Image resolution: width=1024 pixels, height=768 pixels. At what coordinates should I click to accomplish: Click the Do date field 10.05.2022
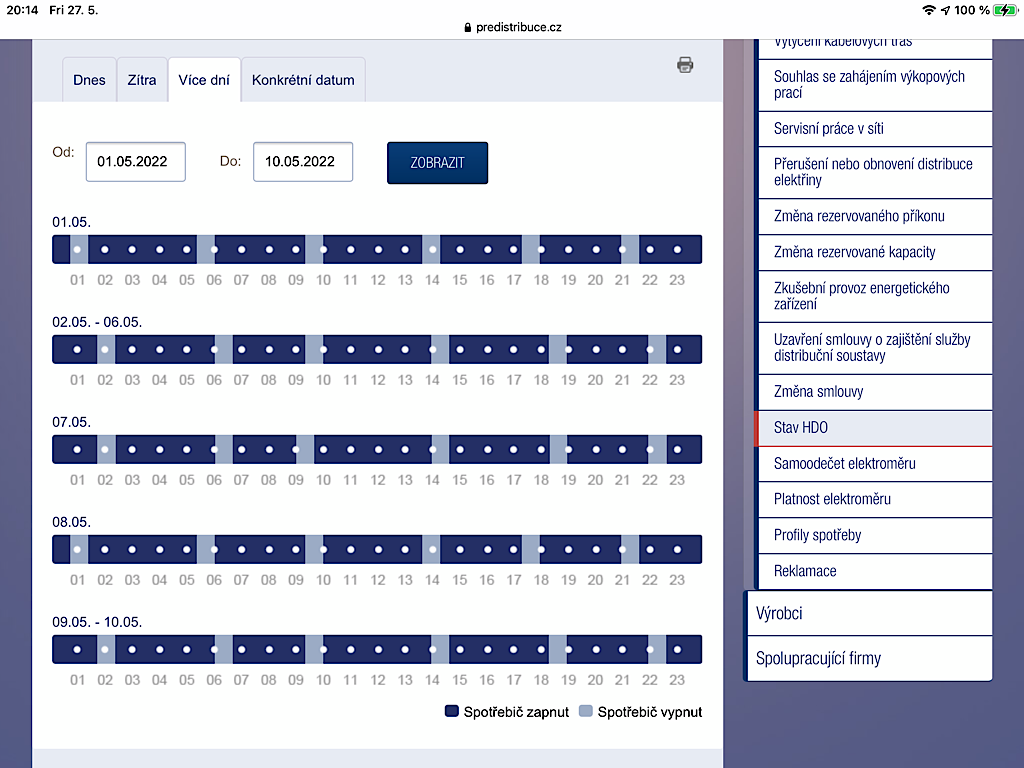(303, 161)
